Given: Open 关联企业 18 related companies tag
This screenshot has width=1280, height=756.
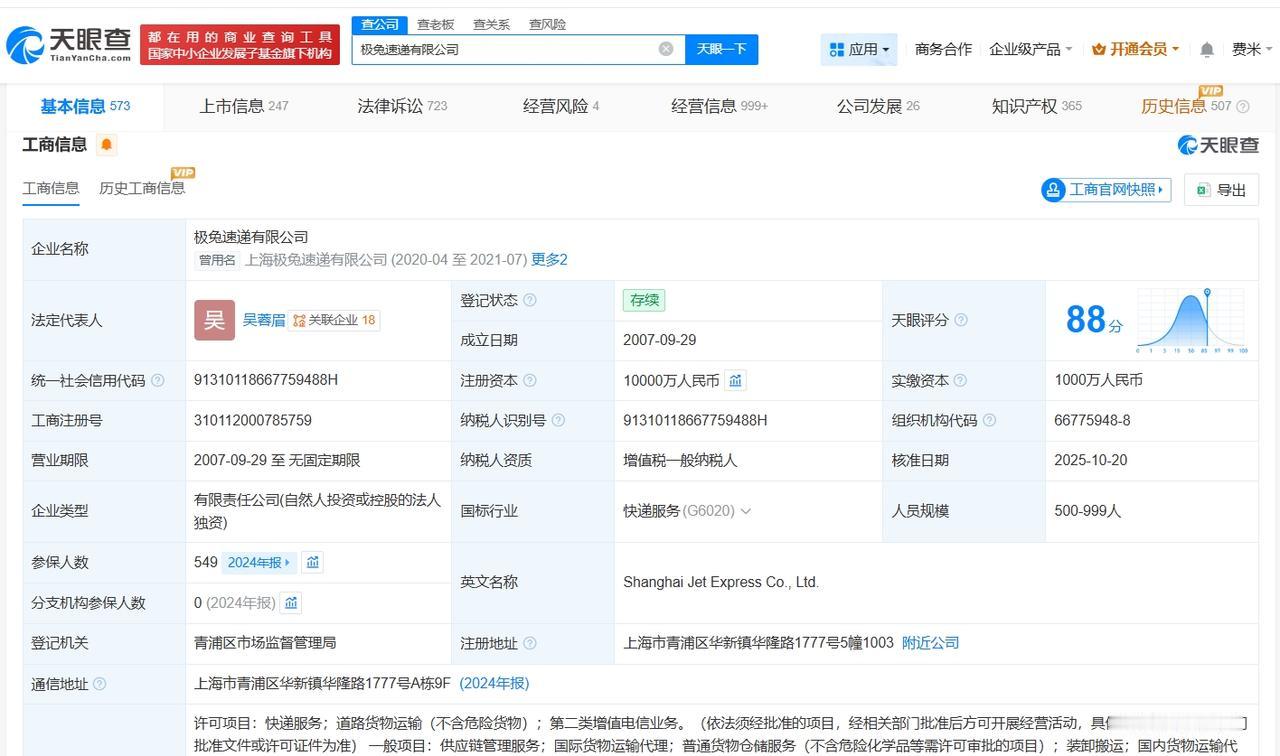Looking at the screenshot, I should coord(334,320).
